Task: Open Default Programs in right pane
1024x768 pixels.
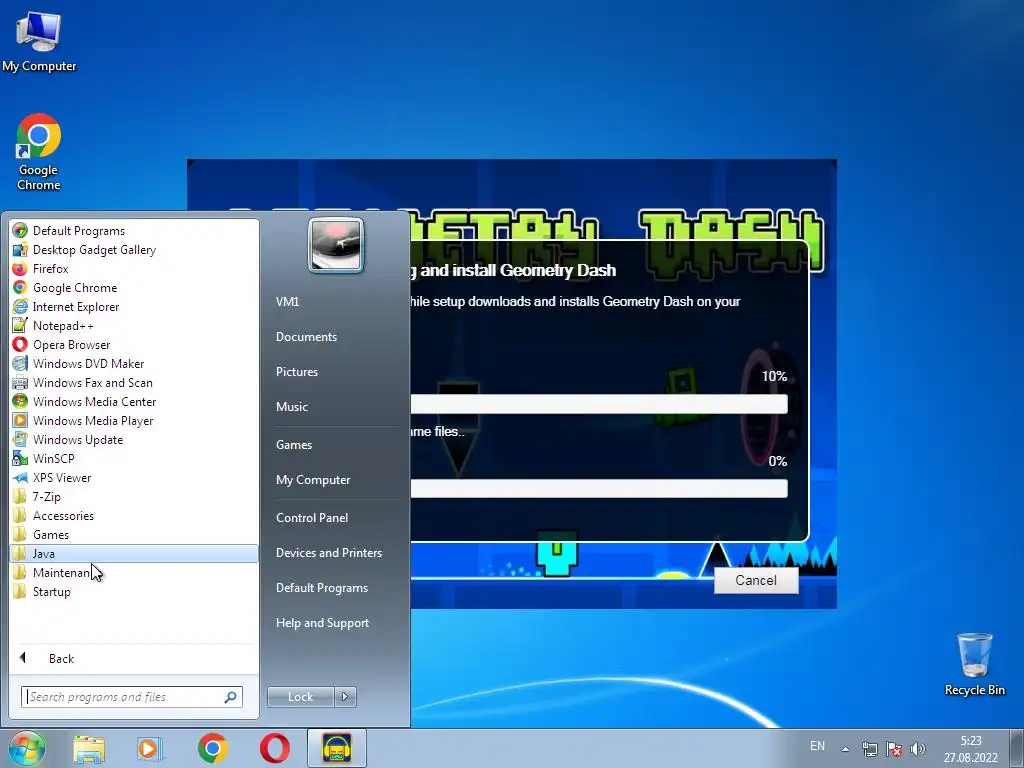Action: 321,588
